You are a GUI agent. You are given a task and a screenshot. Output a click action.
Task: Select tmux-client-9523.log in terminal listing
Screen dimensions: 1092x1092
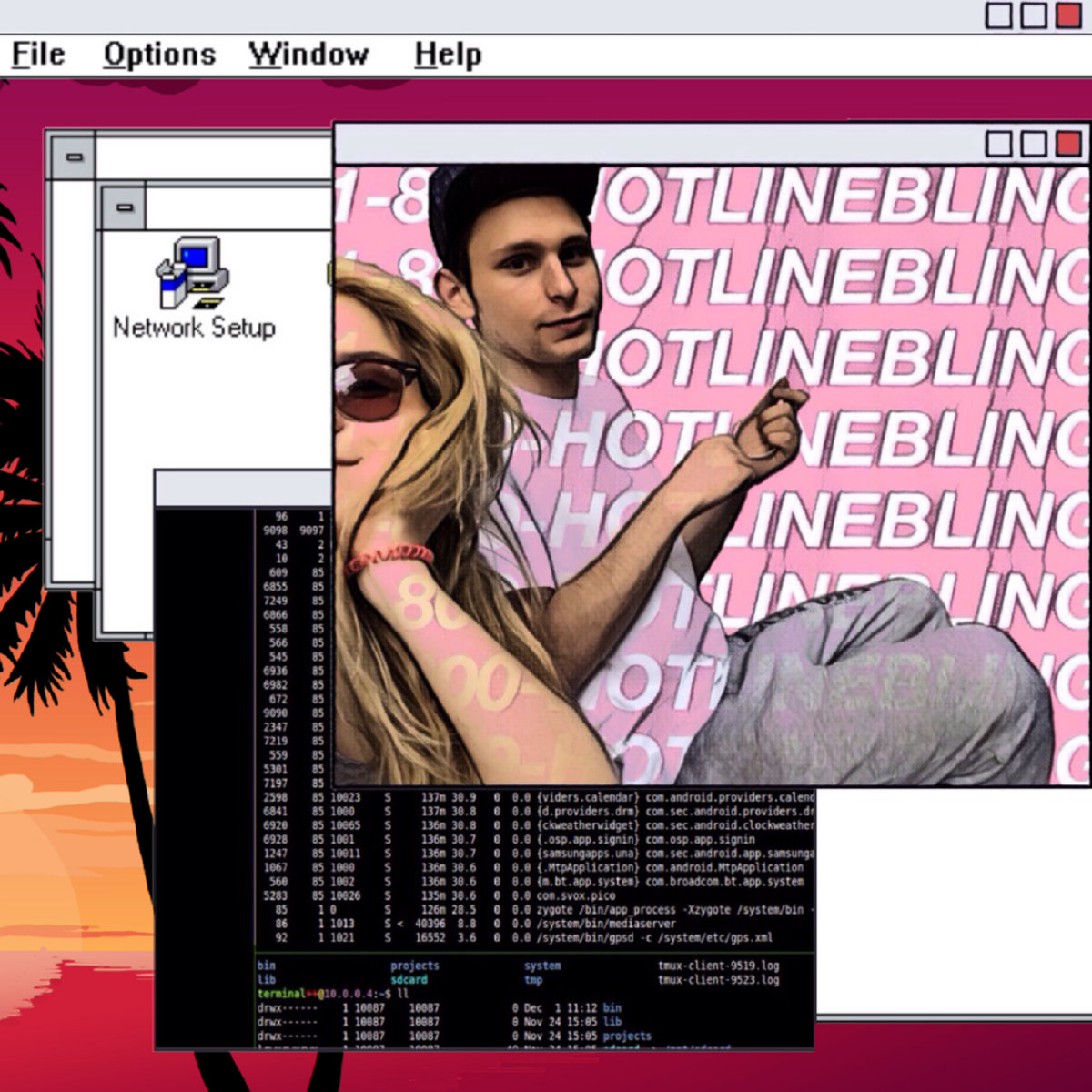pos(718,980)
